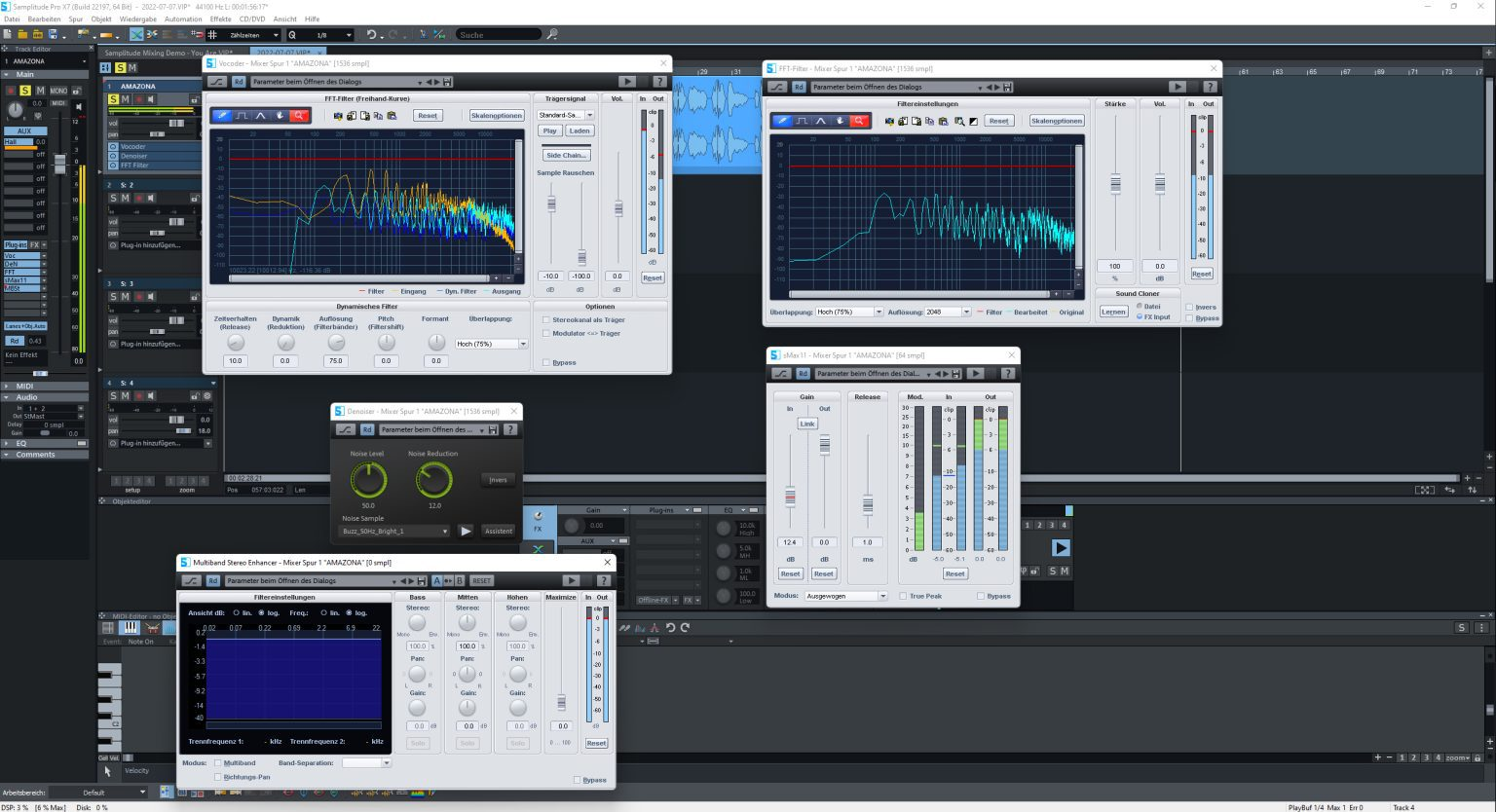
Task: Check Modulator <=> Träger option
Action: click(546, 333)
